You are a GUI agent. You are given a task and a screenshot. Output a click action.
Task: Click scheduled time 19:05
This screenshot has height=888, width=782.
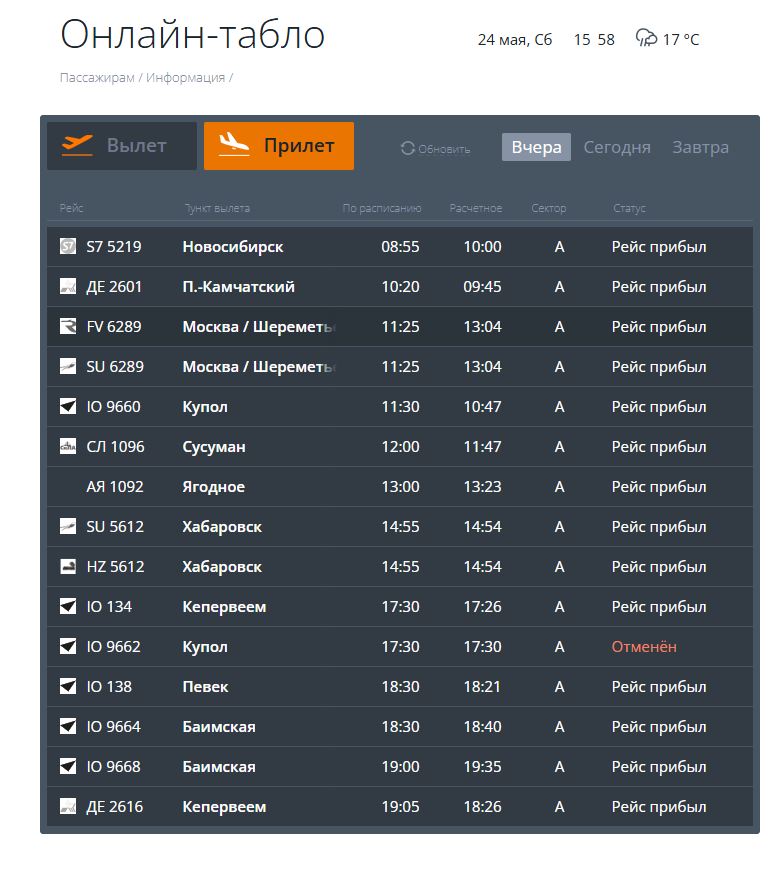(400, 806)
